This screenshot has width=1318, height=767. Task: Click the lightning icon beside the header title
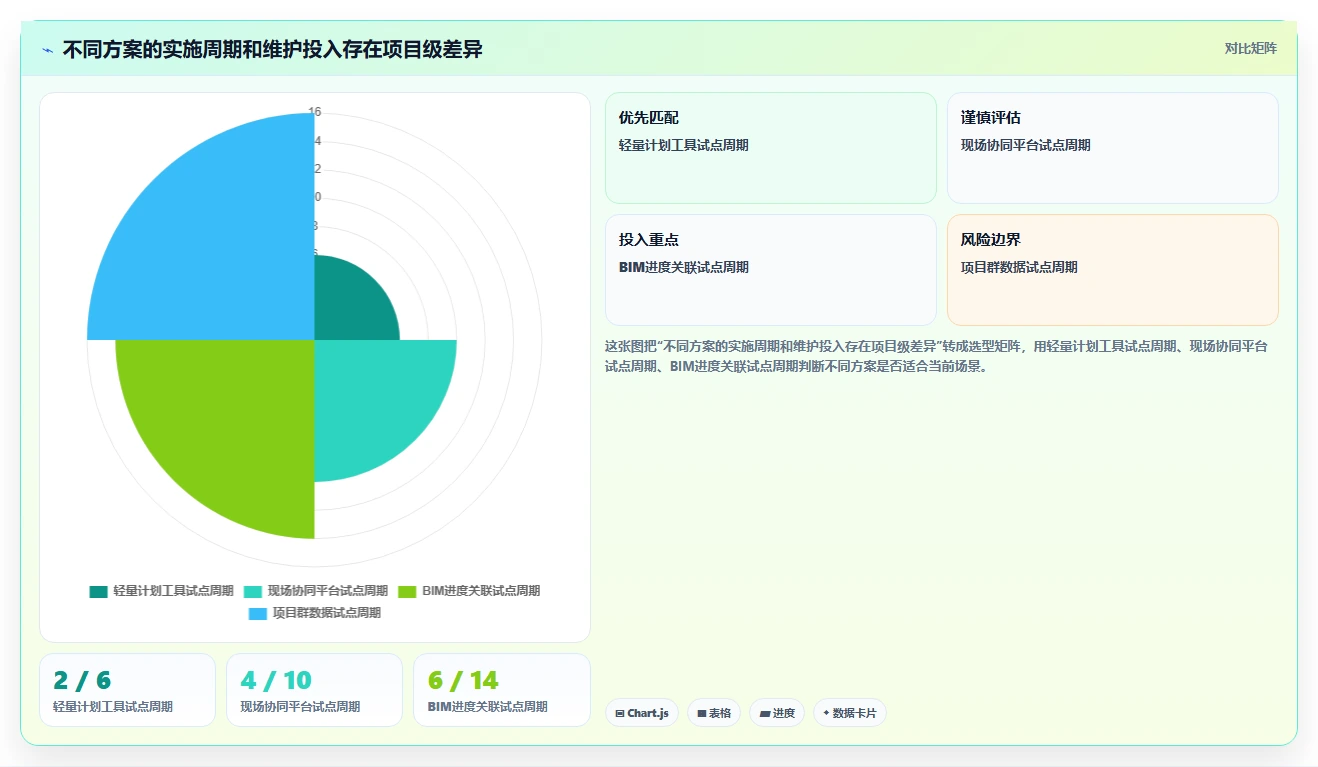(47, 49)
